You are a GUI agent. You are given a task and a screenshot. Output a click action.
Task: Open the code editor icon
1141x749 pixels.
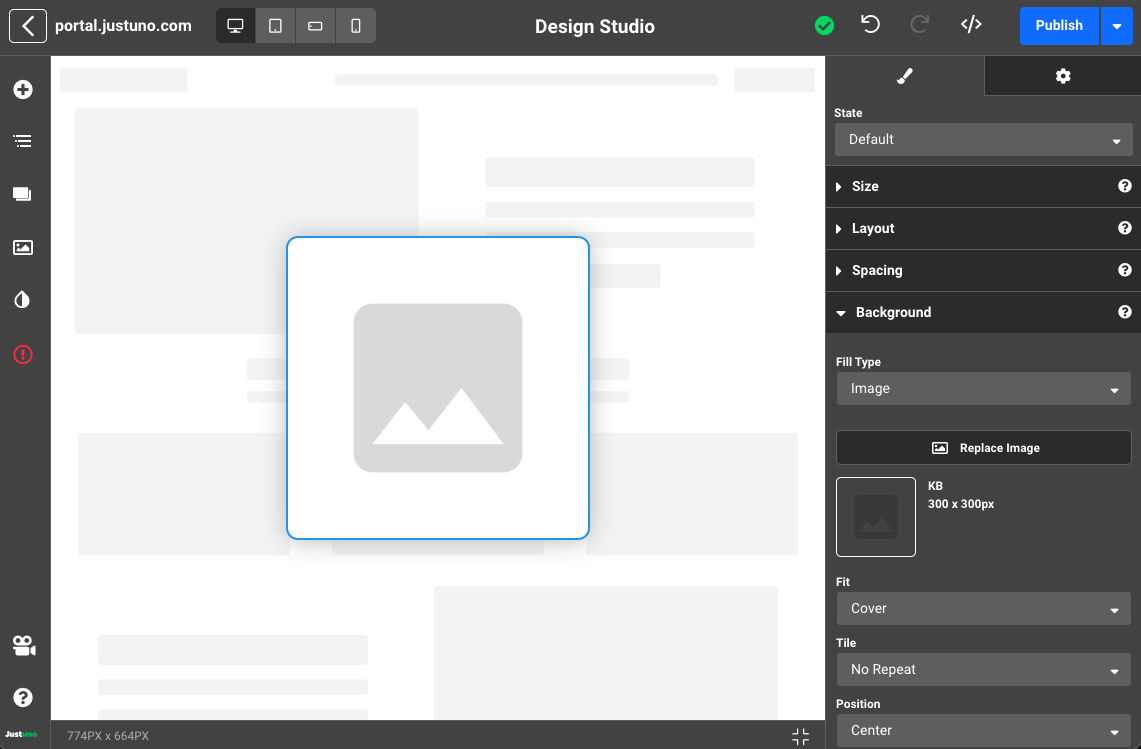970,25
